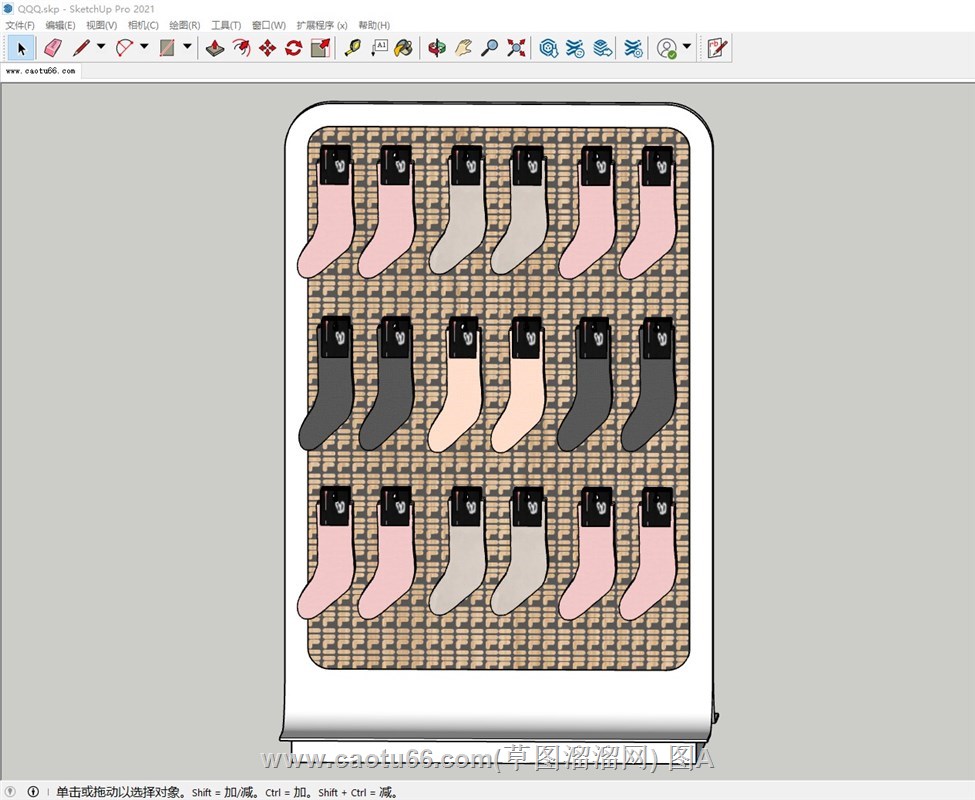Expand the Line tool dropdown arrow
975x800 pixels.
(101, 47)
